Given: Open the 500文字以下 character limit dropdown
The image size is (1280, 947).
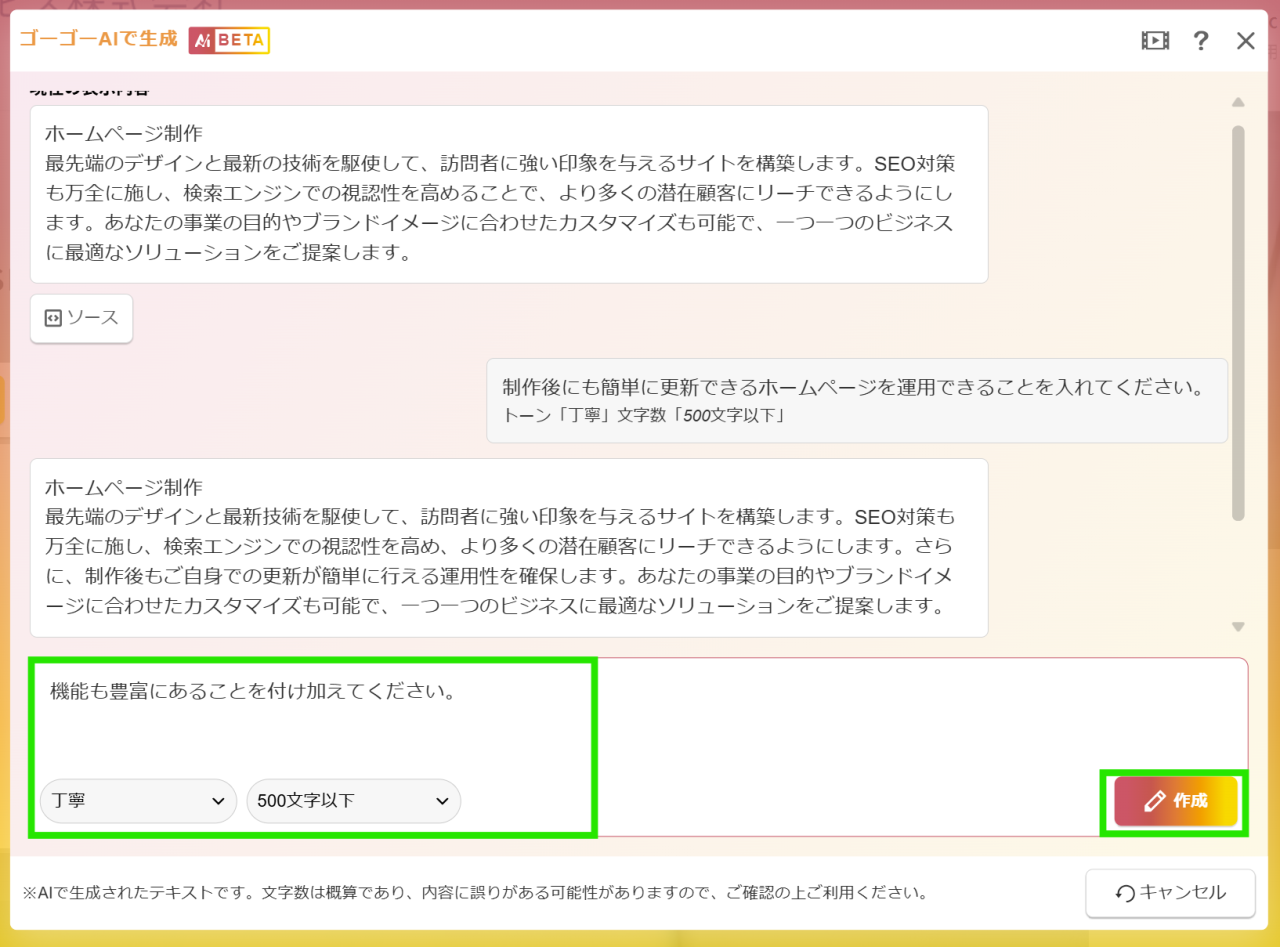Looking at the screenshot, I should click(354, 800).
